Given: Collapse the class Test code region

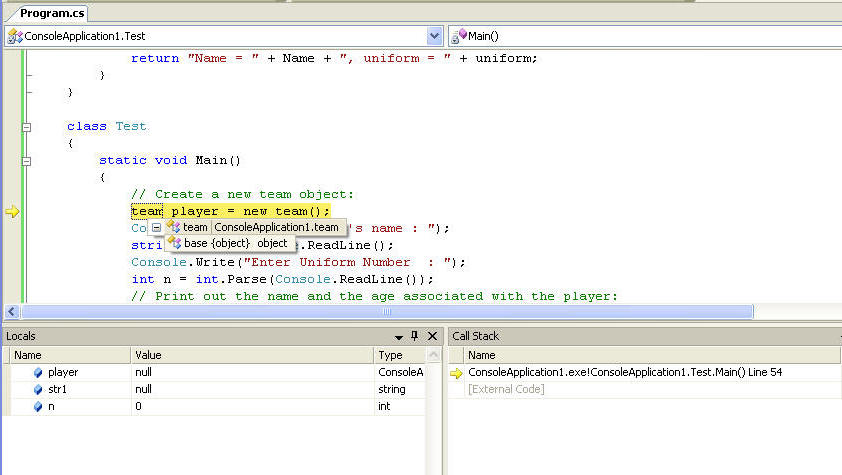Looking at the screenshot, I should point(26,127).
